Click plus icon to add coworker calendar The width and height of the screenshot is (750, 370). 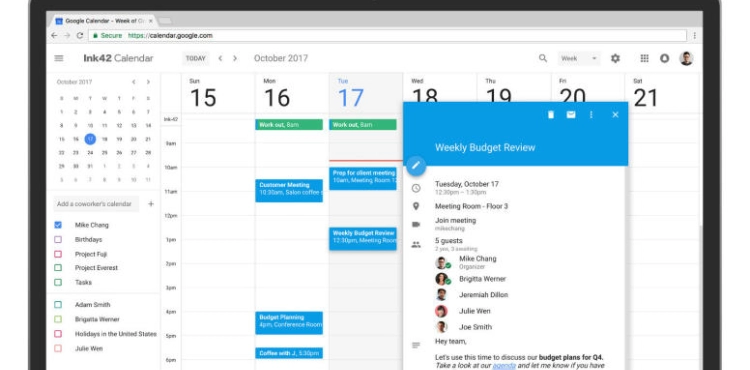point(151,204)
